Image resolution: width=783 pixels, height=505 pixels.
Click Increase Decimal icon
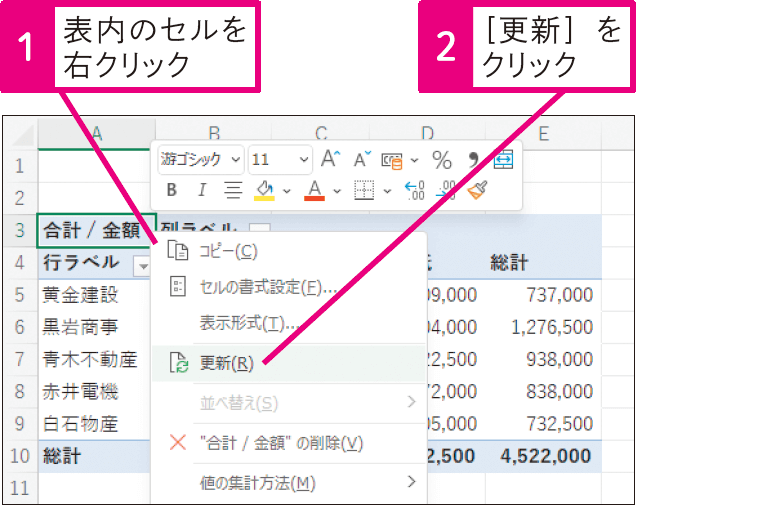click(x=415, y=190)
